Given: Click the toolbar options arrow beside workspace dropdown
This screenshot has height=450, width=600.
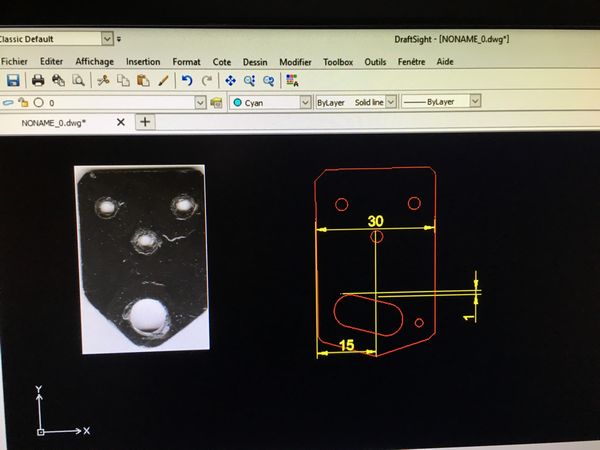Looking at the screenshot, I should point(119,39).
